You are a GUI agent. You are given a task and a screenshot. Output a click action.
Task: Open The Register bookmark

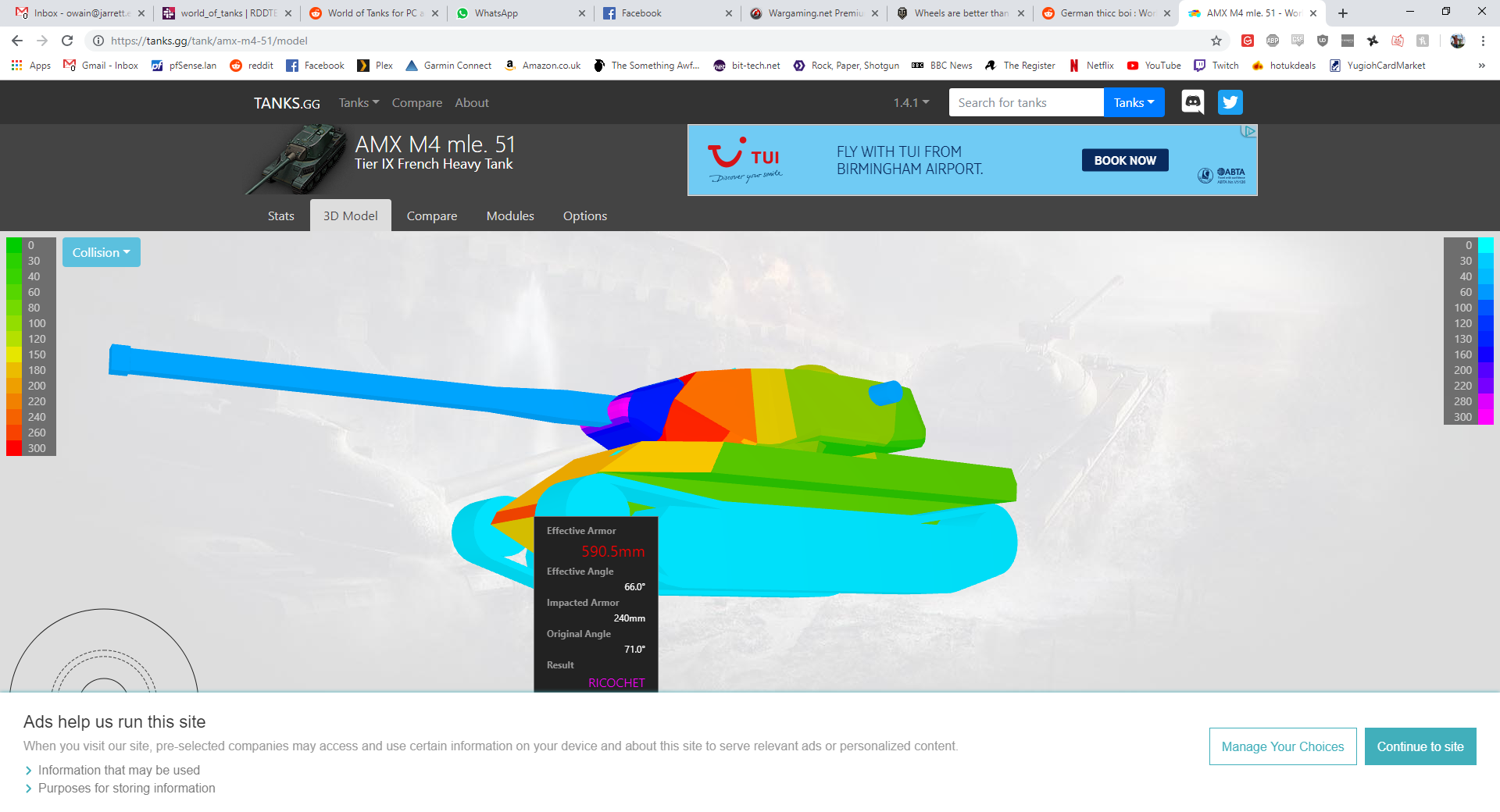(1020, 66)
